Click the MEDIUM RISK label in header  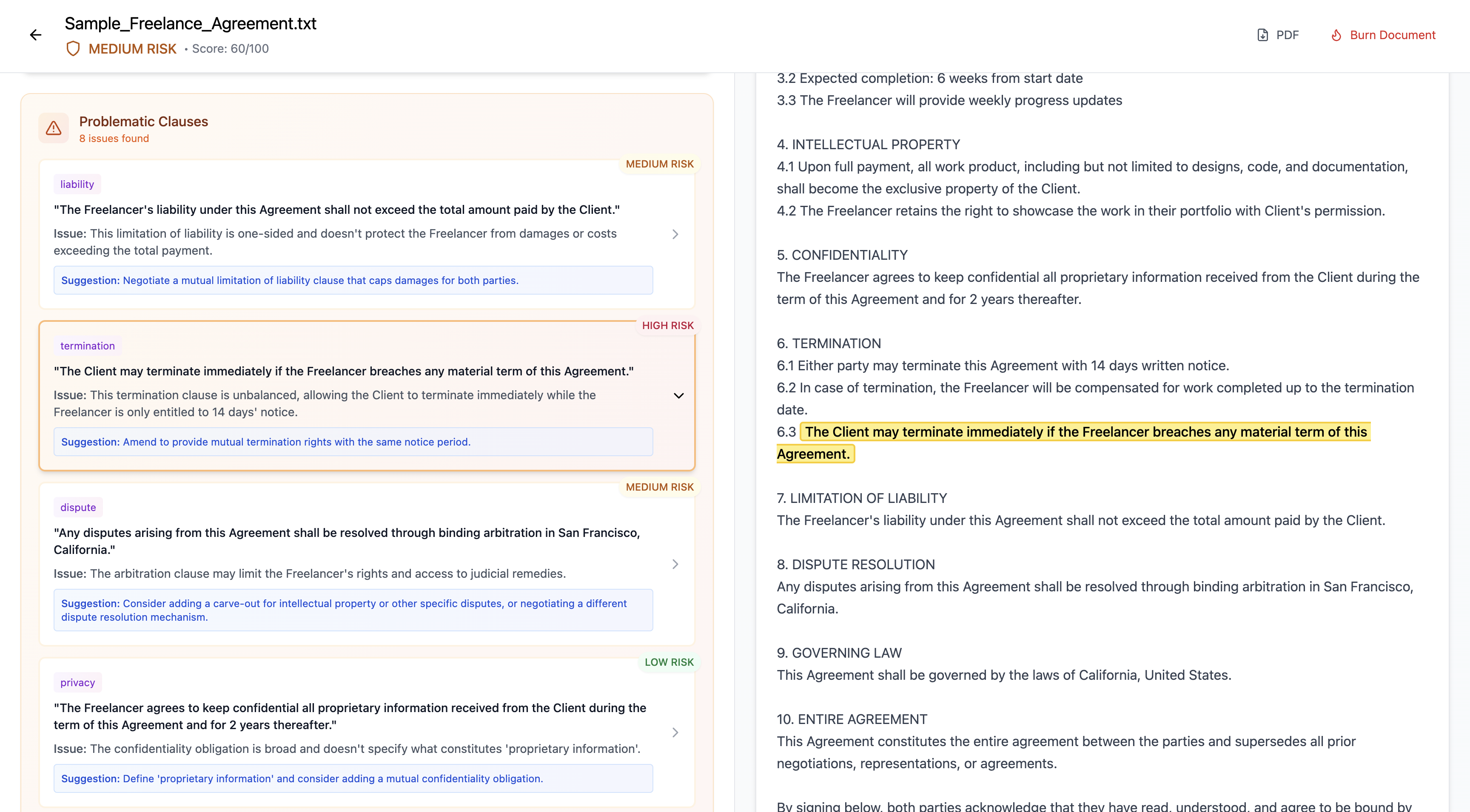(132, 48)
